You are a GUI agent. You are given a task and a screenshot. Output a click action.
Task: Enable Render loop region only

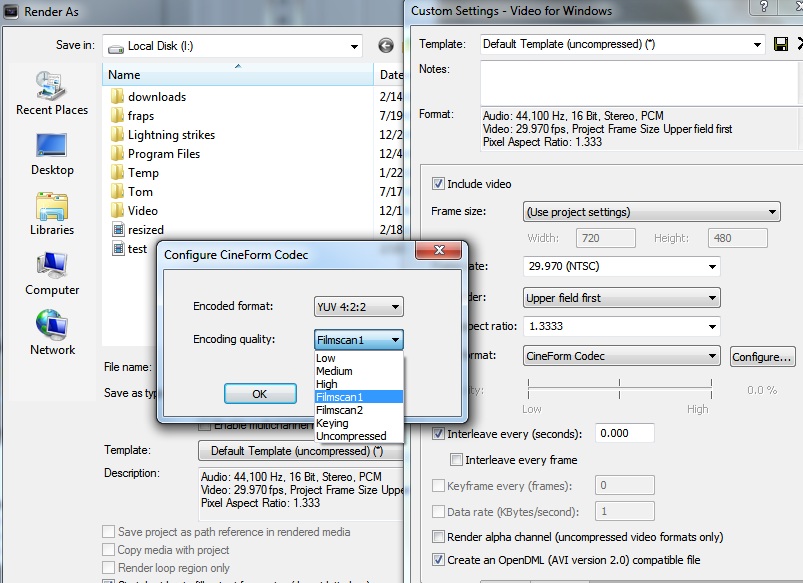(x=108, y=567)
